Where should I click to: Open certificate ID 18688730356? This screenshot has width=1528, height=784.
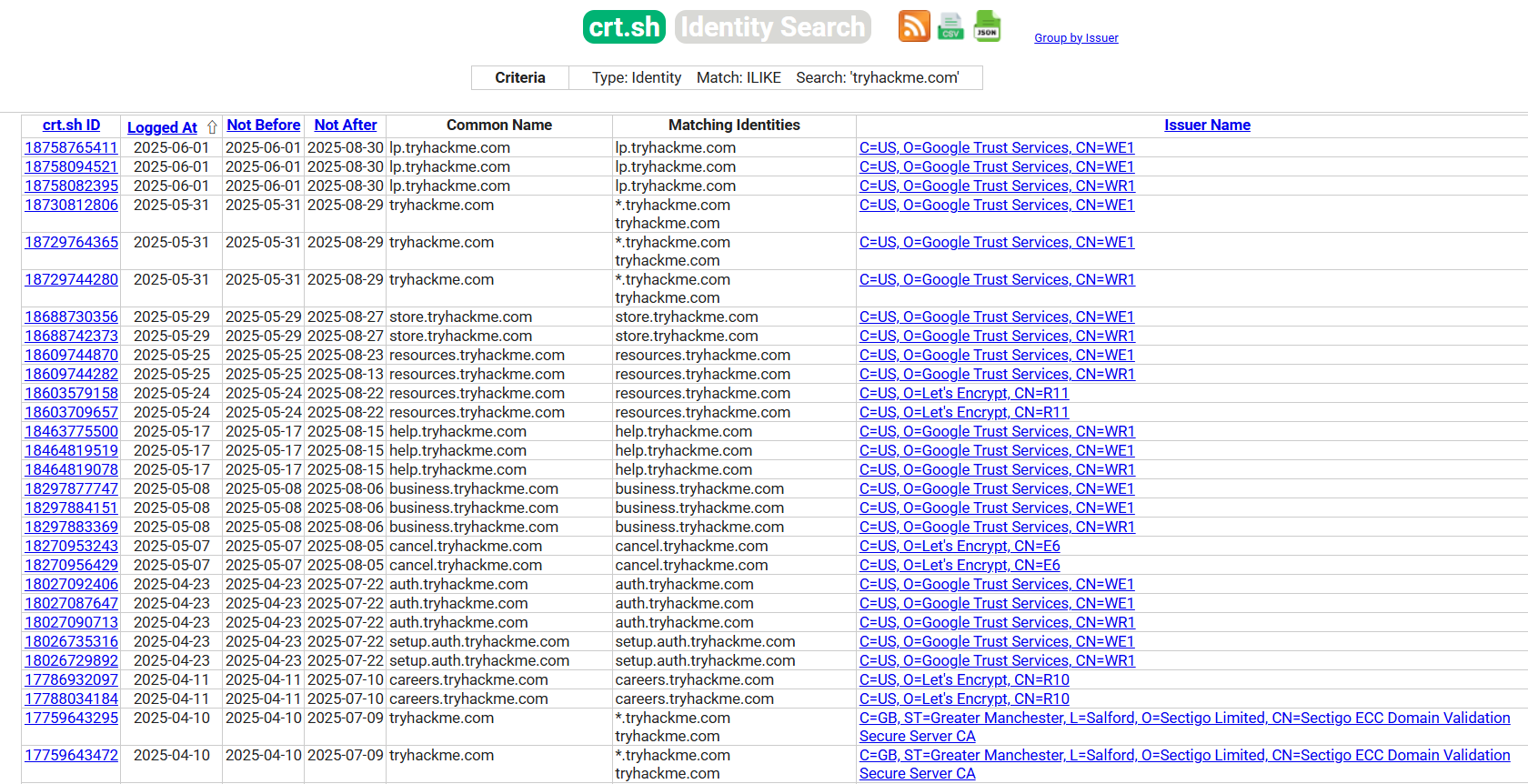tap(71, 317)
